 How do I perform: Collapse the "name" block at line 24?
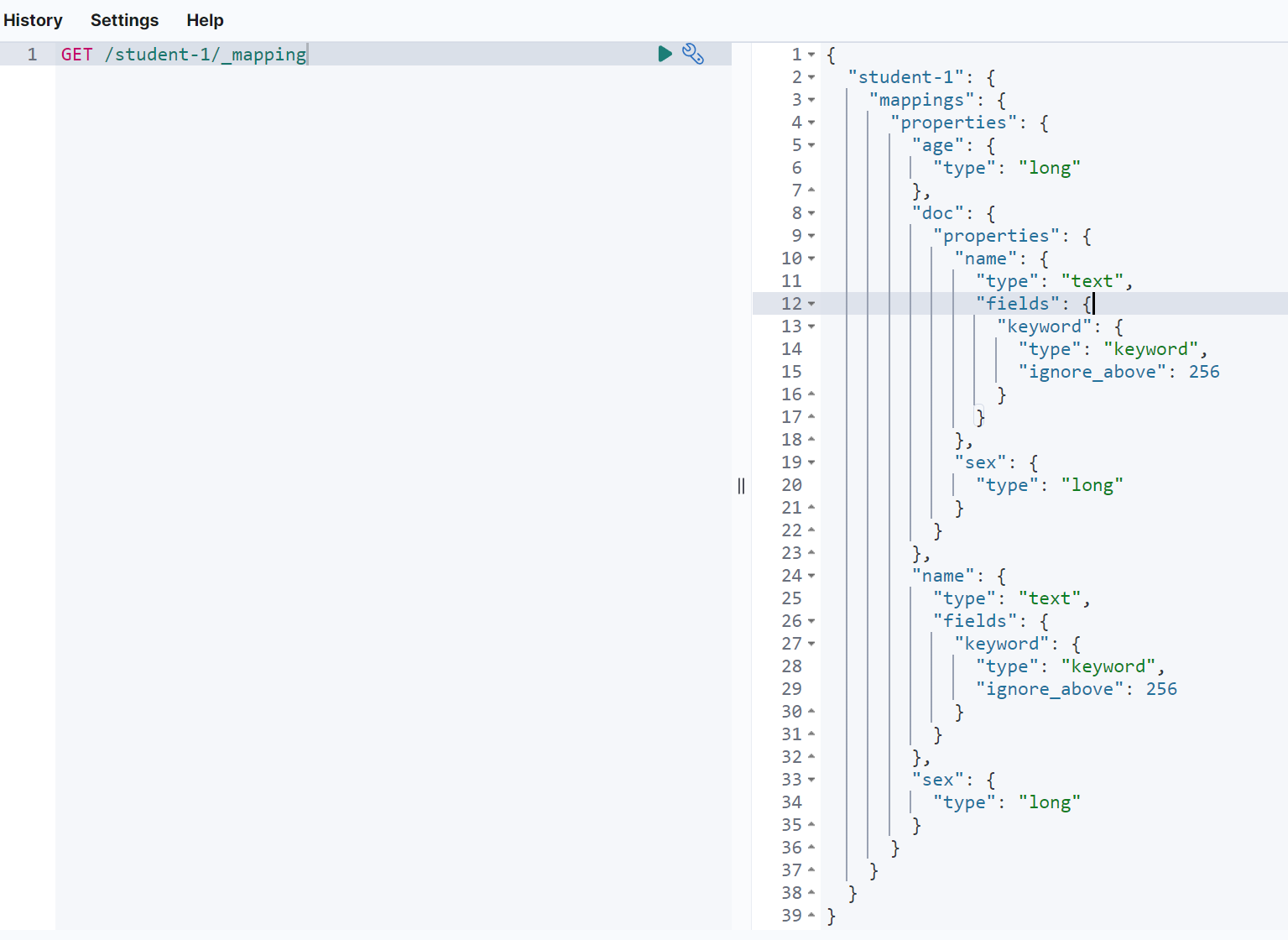click(x=811, y=576)
